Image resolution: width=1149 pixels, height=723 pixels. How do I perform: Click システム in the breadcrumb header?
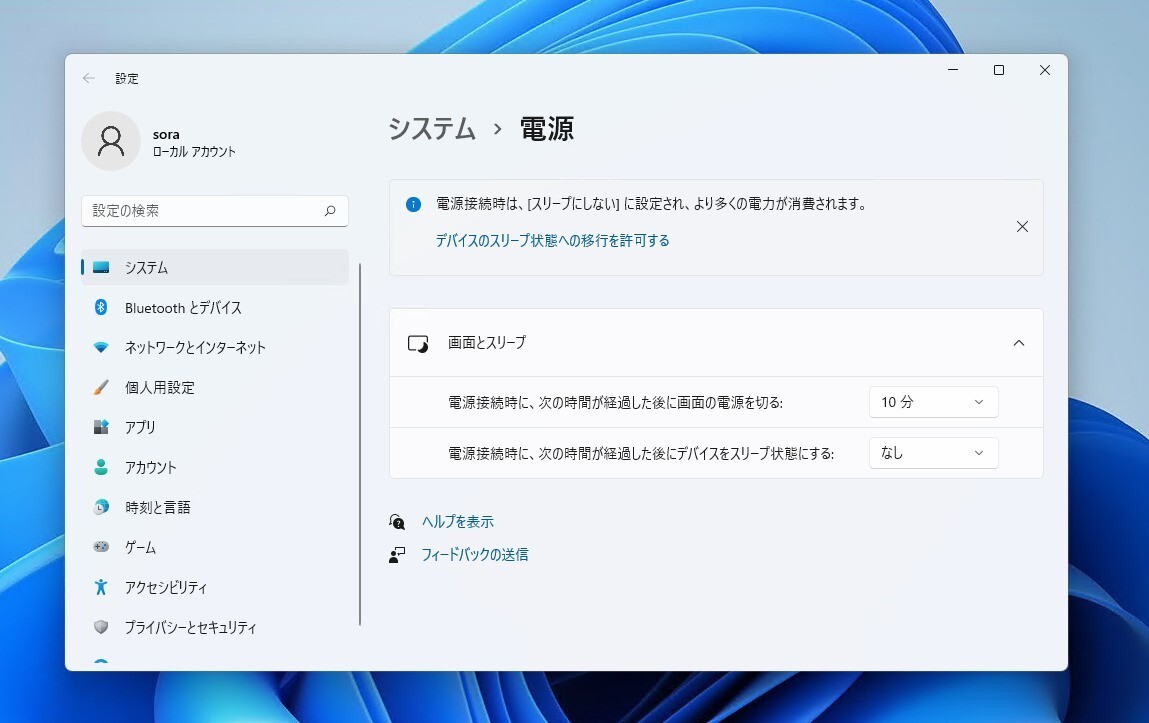(x=432, y=129)
